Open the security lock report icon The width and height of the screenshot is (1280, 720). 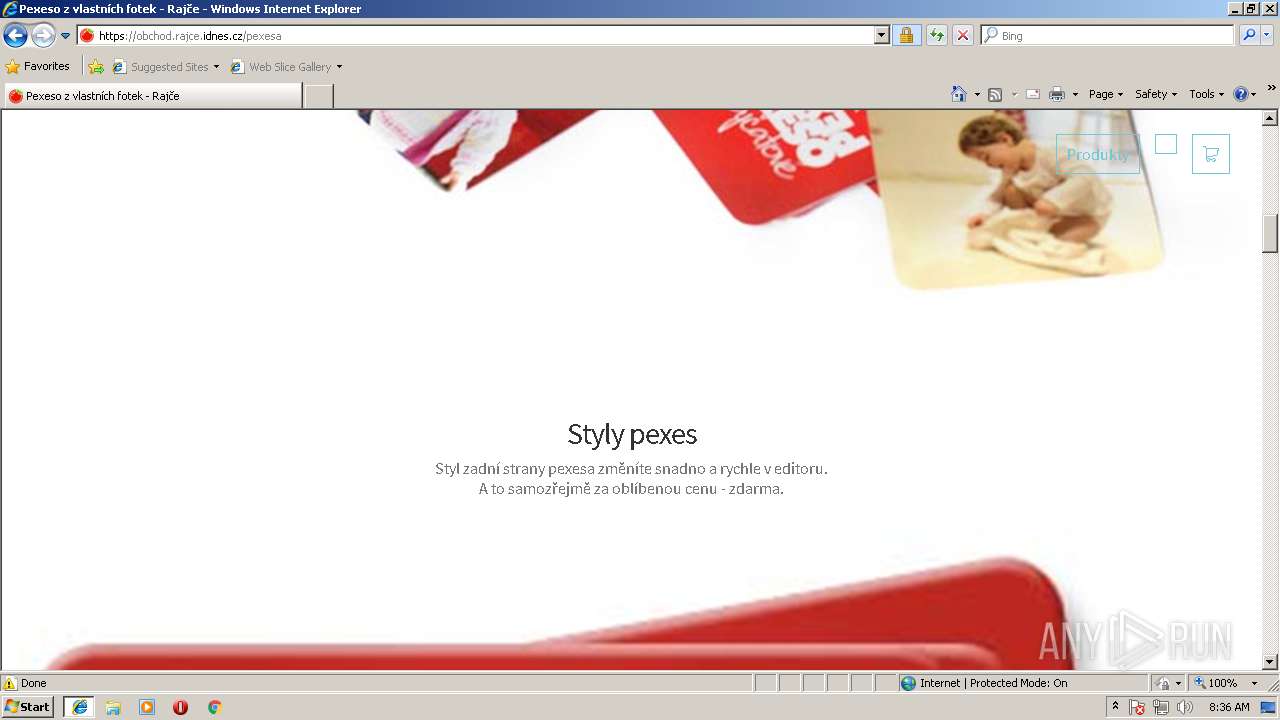coord(906,35)
